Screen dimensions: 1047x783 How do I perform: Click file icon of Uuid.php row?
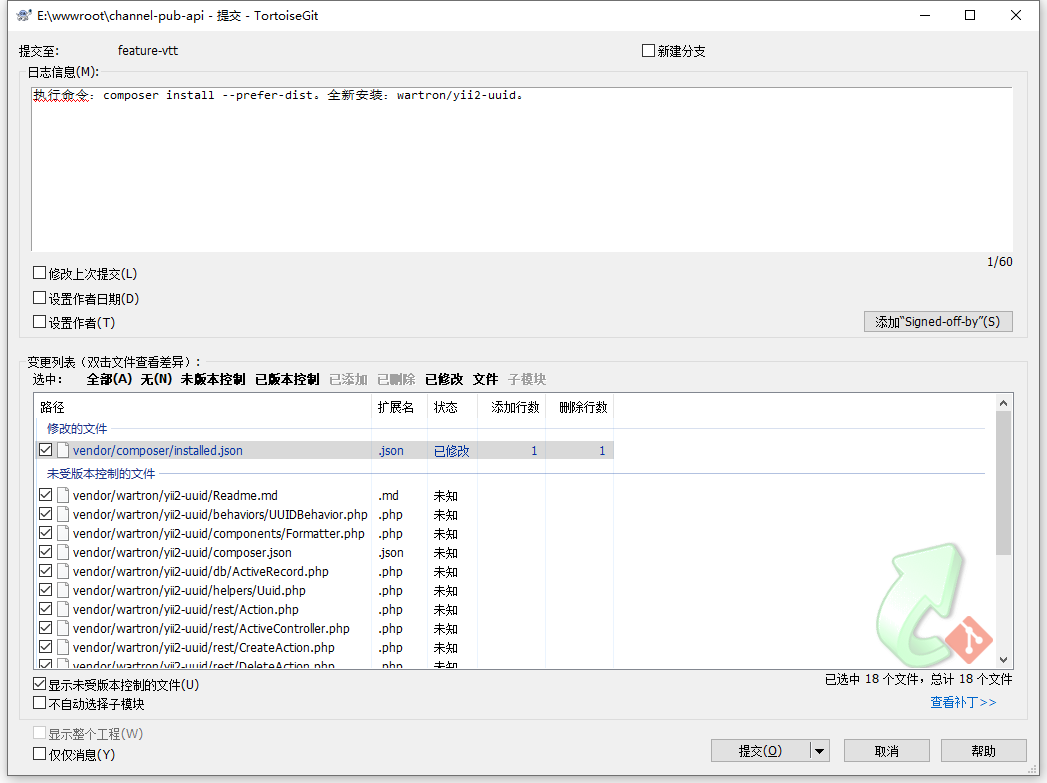[x=63, y=590]
